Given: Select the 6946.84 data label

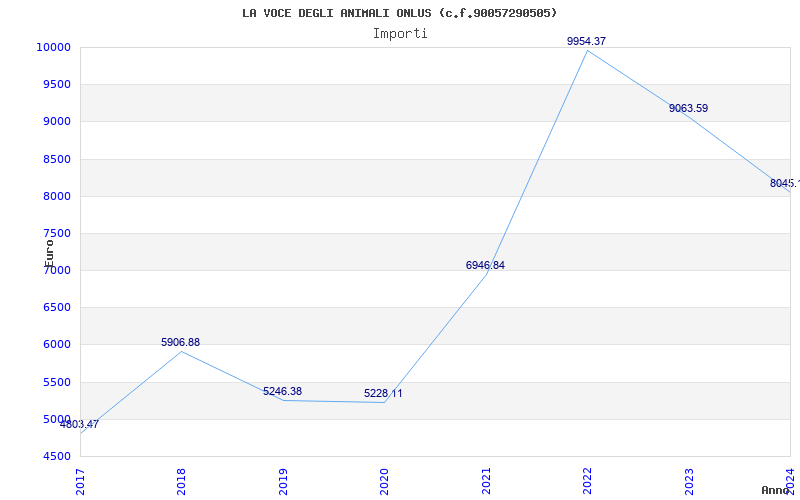Looking at the screenshot, I should (x=485, y=265).
